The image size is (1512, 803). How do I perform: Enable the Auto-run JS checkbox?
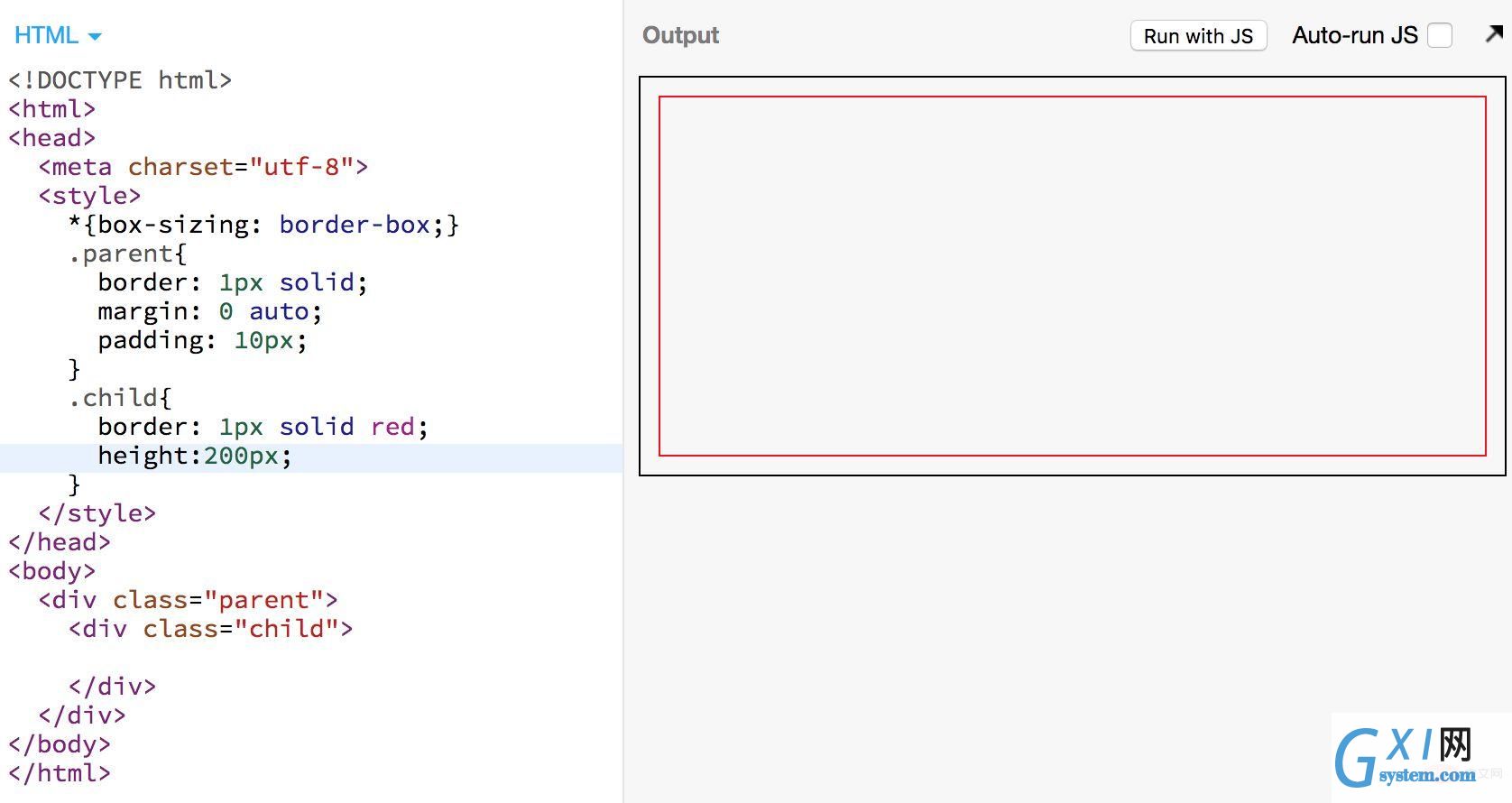(1440, 36)
